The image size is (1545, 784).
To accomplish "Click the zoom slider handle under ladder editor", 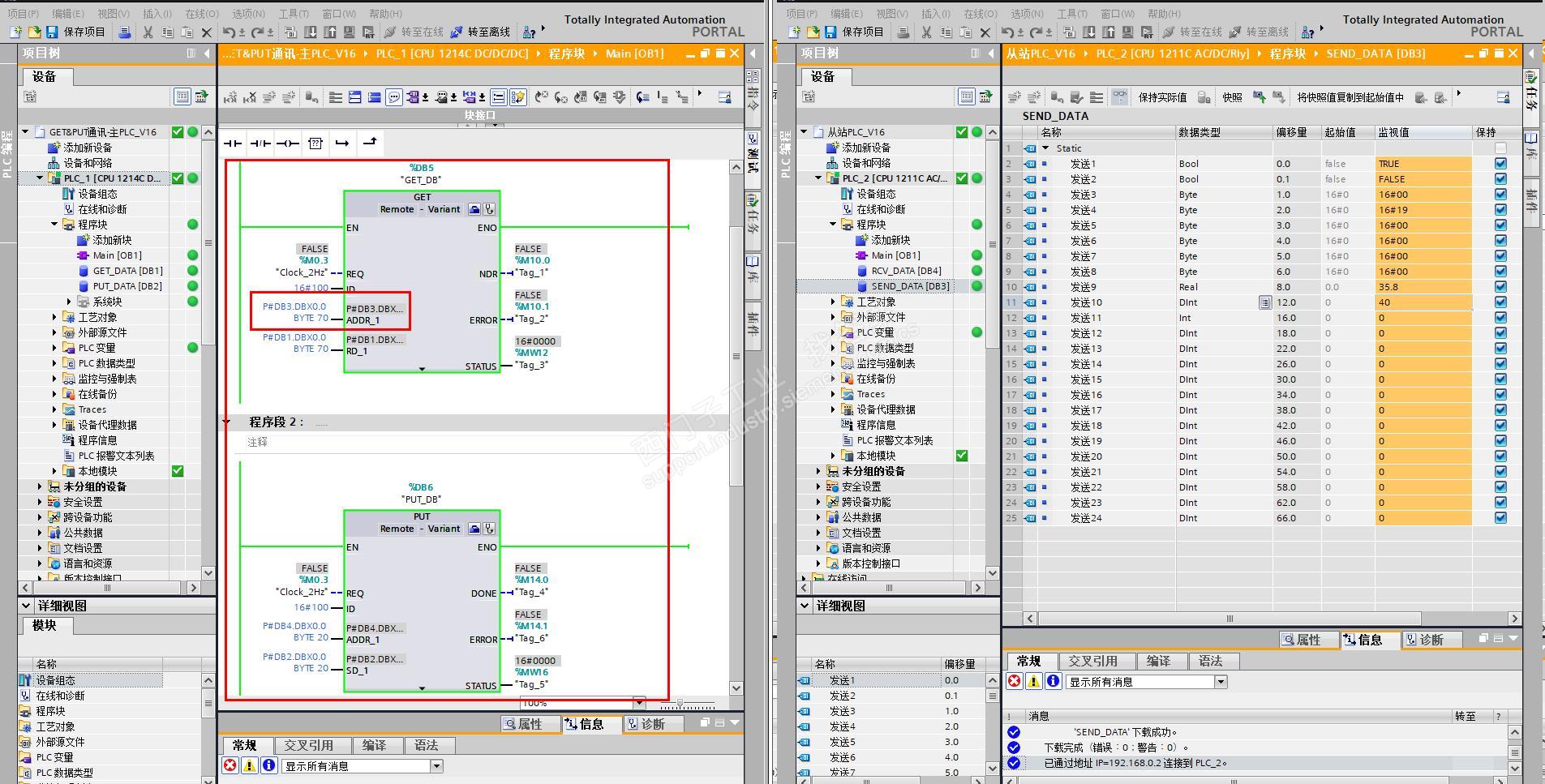I will 680,703.
